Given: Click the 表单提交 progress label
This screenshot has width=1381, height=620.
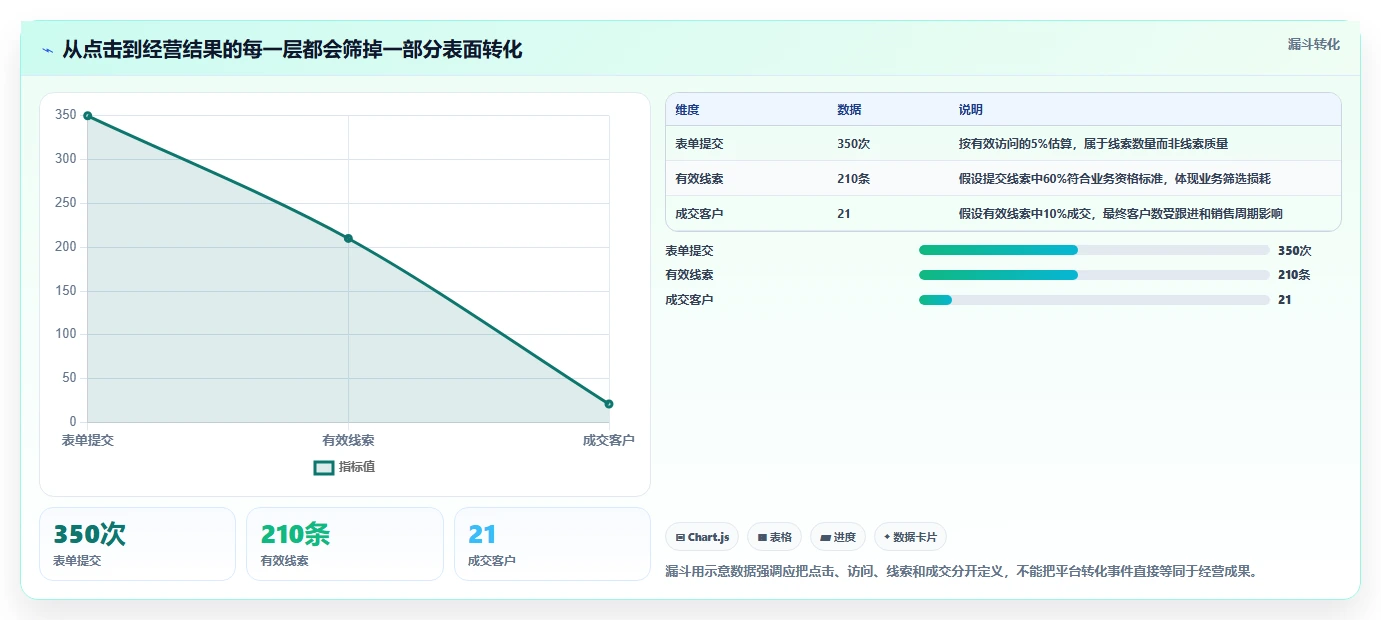Looking at the screenshot, I should tap(689, 251).
